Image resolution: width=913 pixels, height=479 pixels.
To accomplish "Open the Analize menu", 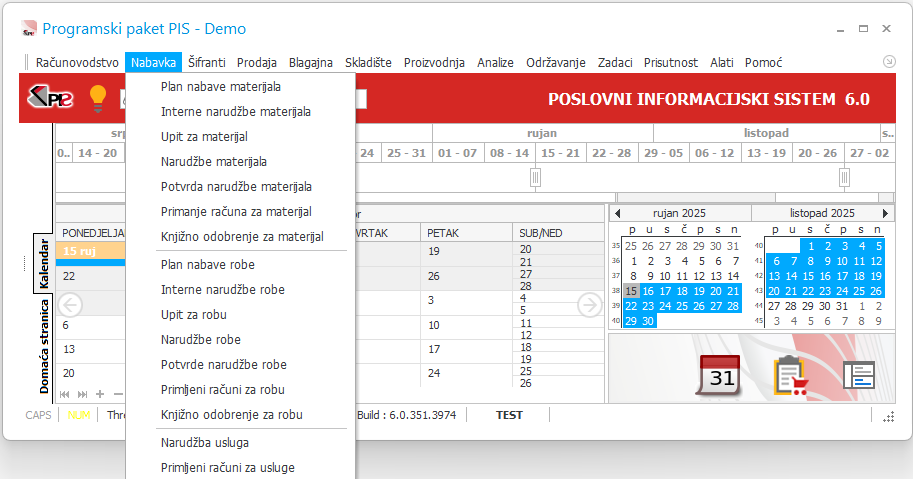I will 496,62.
